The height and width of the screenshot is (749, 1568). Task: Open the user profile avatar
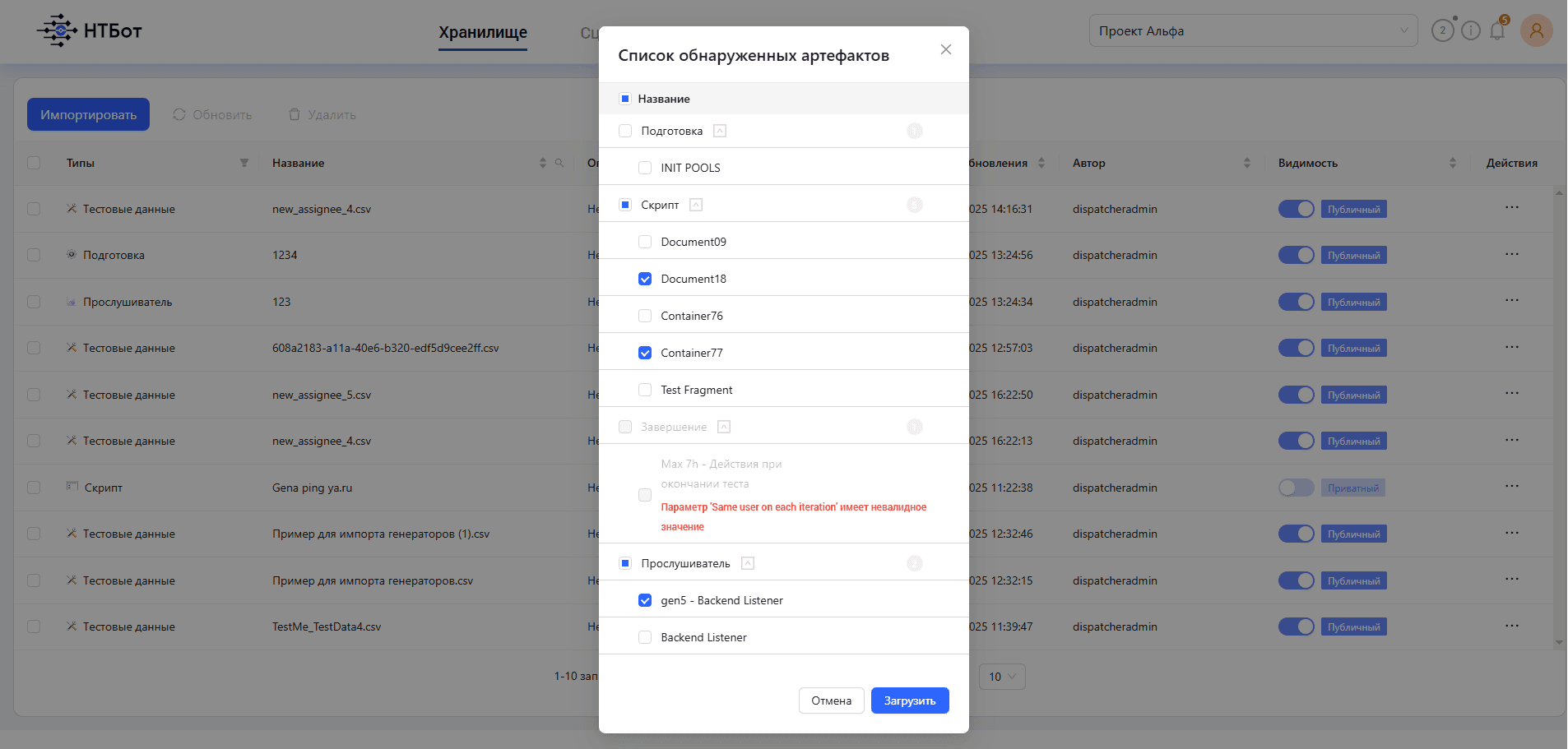[x=1536, y=31]
